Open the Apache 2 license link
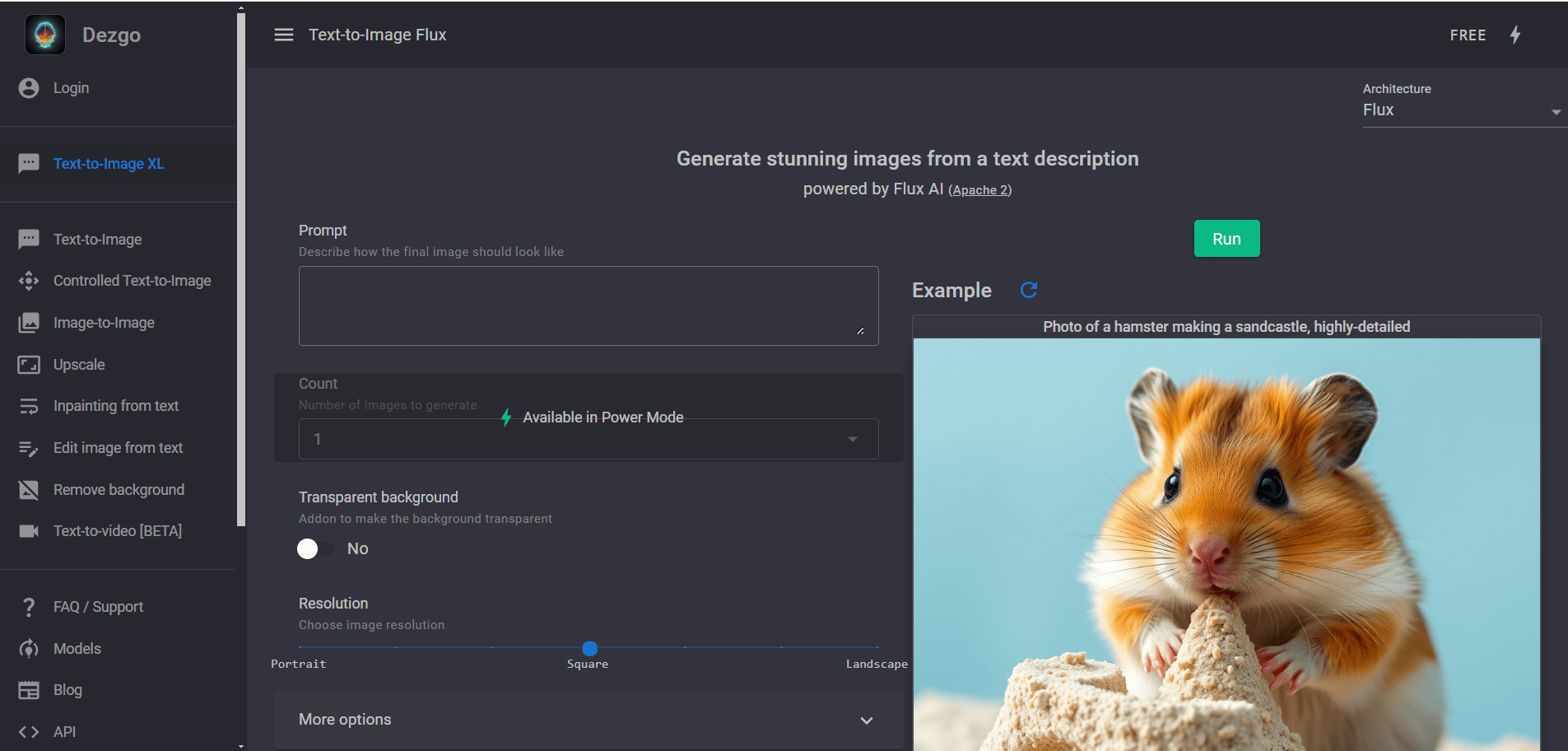1568x751 pixels. 979,190
